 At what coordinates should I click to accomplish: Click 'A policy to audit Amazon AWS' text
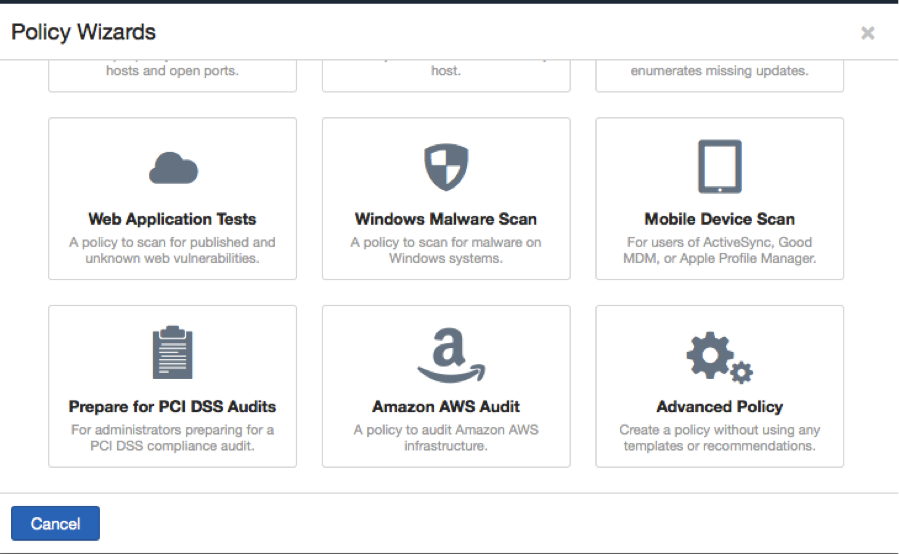click(445, 430)
